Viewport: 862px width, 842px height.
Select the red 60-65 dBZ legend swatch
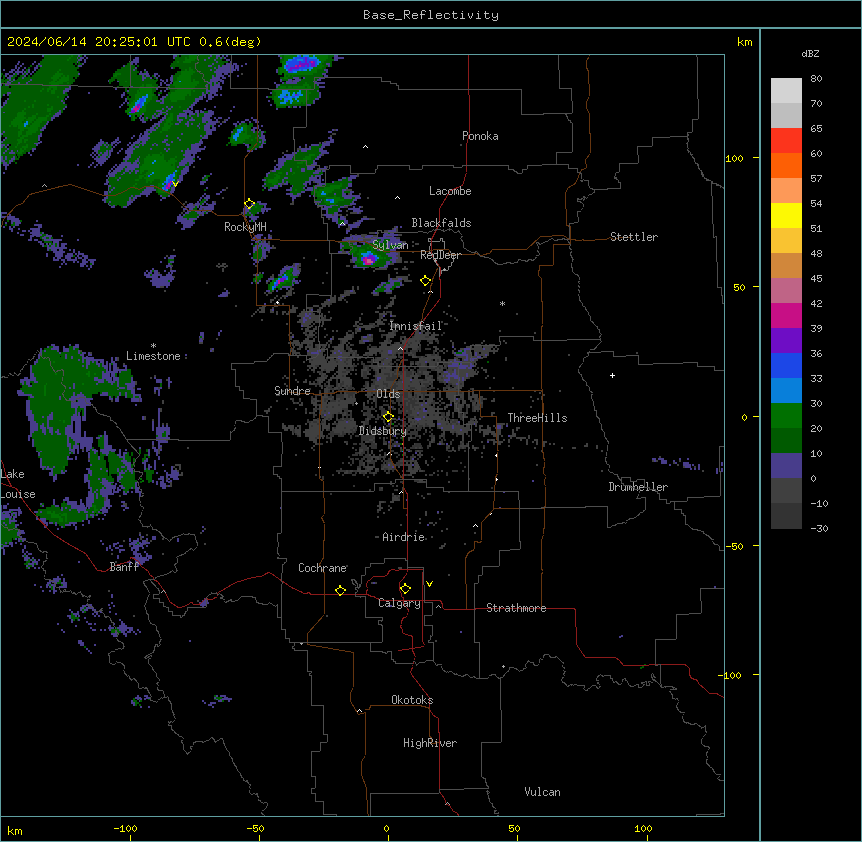pyautogui.click(x=786, y=141)
